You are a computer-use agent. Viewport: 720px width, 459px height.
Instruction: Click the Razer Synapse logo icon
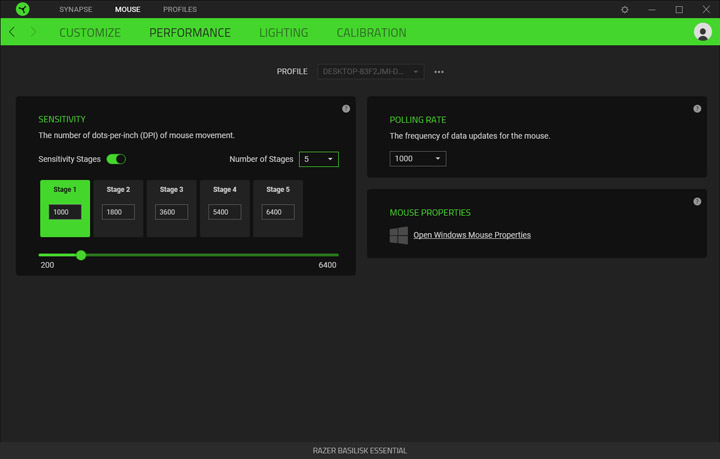(x=22, y=9)
